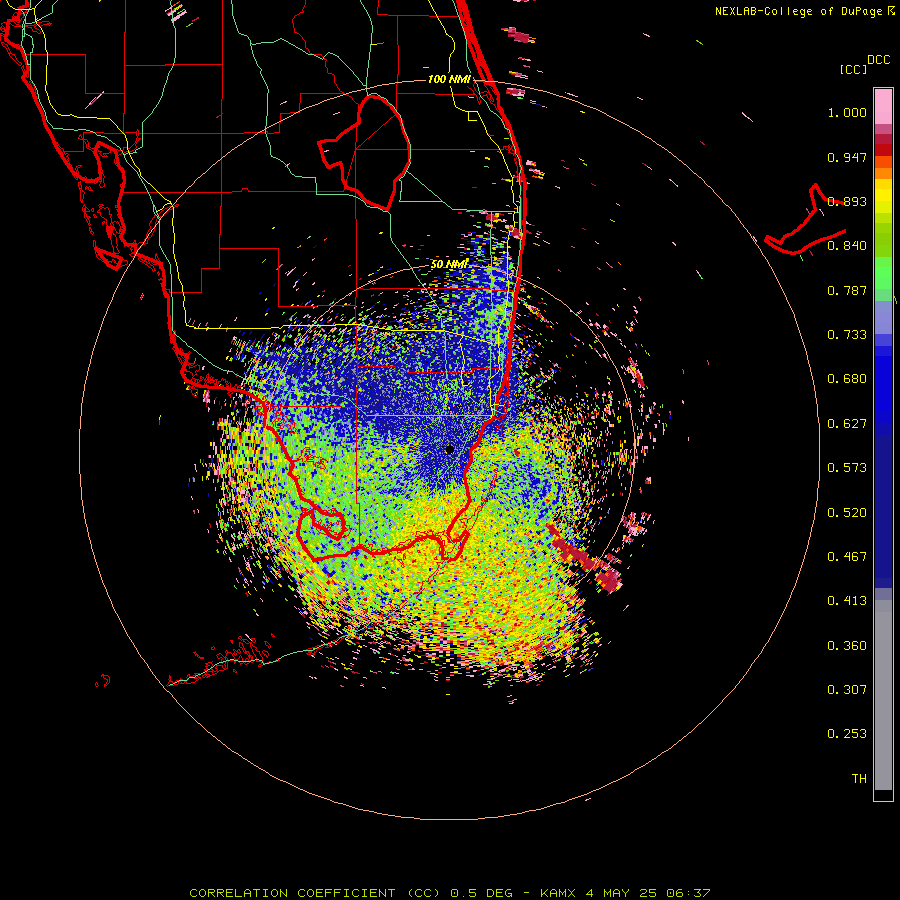
Task: Click the 0.947 color scale value
Action: [x=847, y=157]
